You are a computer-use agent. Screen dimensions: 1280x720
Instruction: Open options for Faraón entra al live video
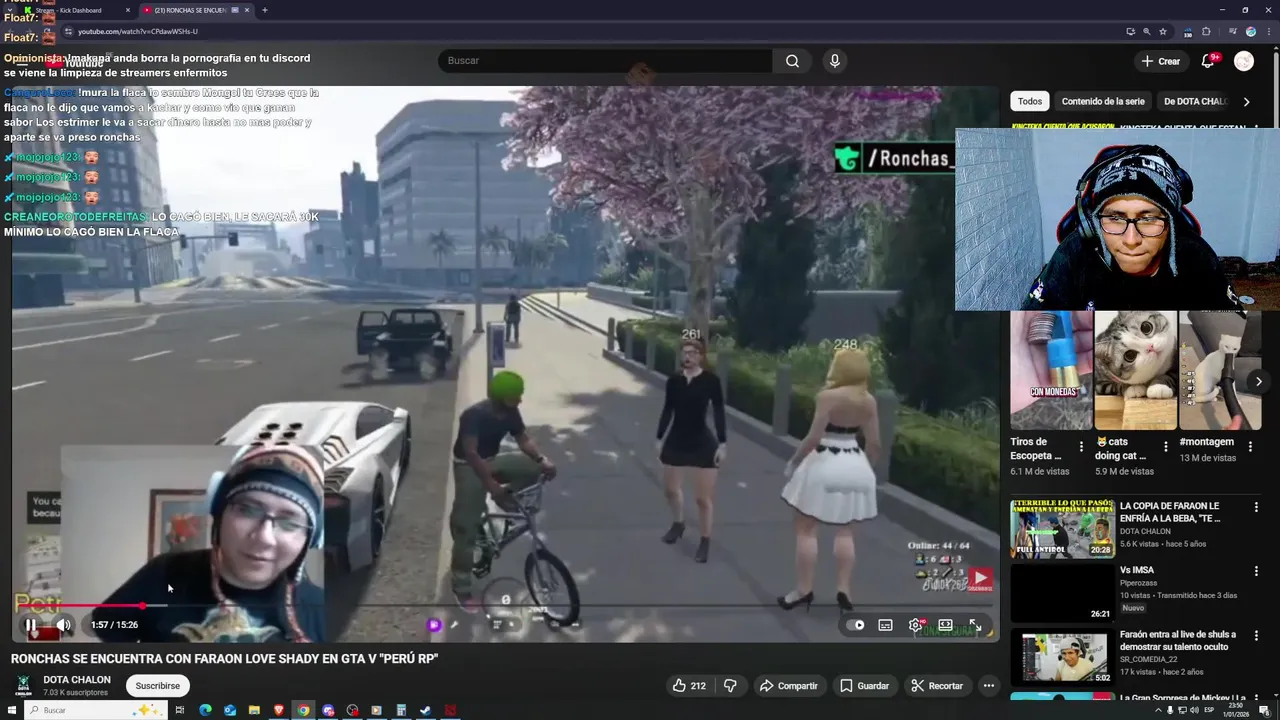tap(1257, 635)
